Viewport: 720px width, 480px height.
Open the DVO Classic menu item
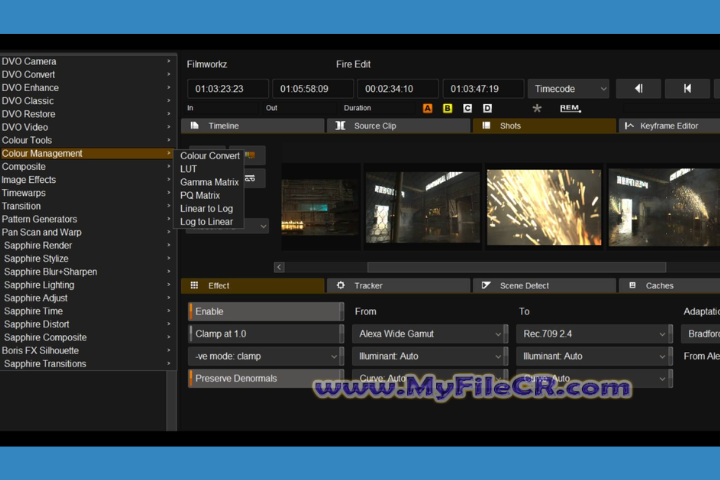86,101
